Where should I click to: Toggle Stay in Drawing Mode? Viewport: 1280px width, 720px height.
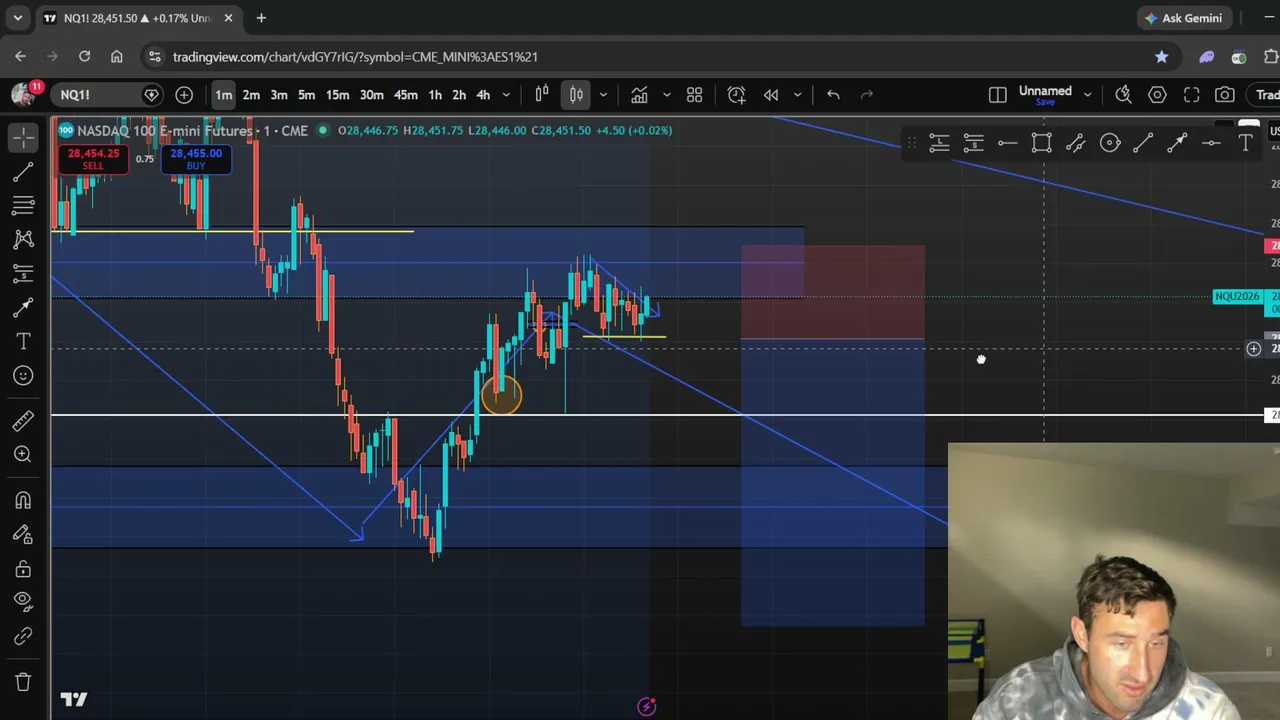click(23, 534)
